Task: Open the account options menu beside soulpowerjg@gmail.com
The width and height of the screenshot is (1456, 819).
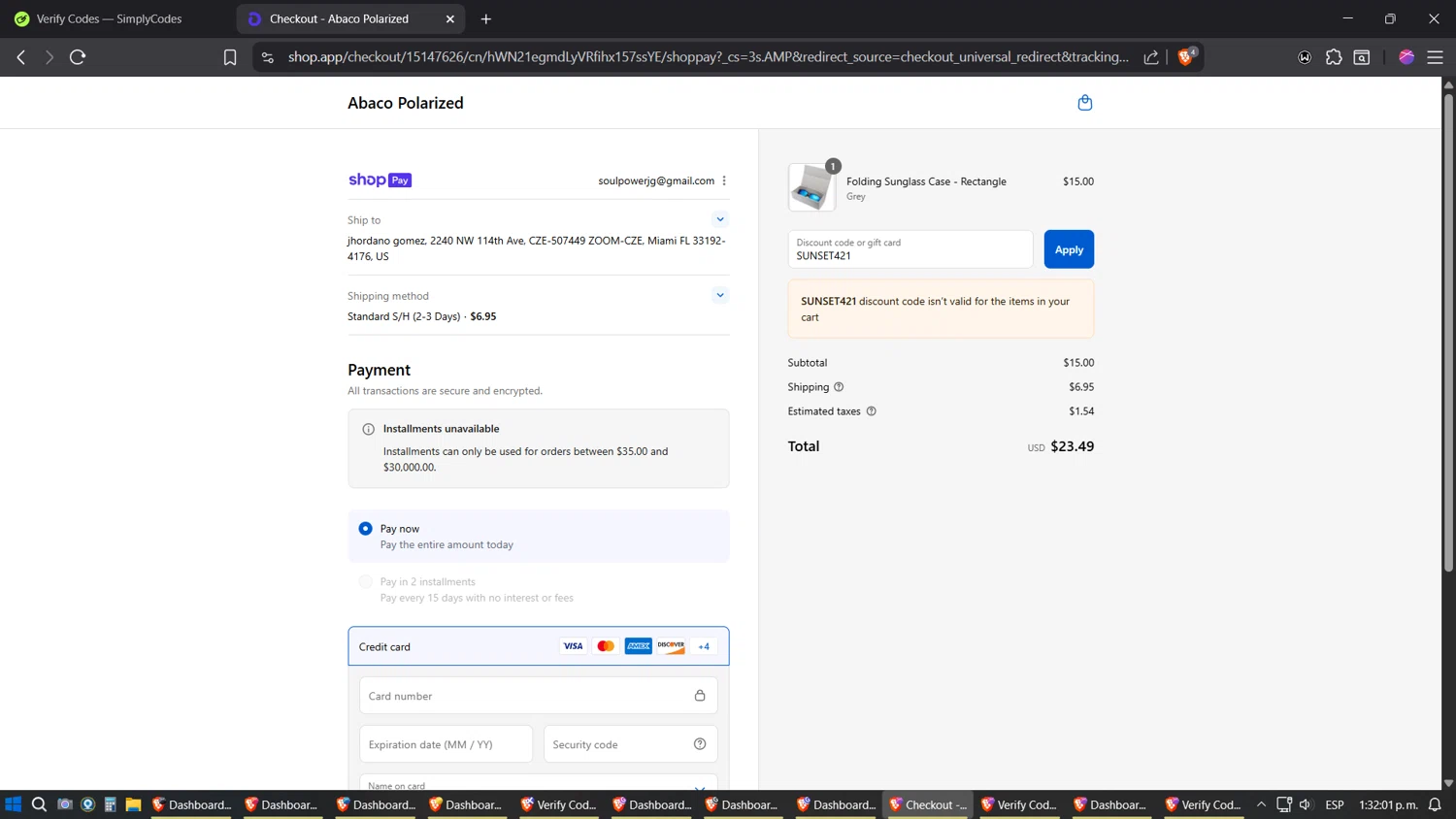Action: click(x=724, y=180)
